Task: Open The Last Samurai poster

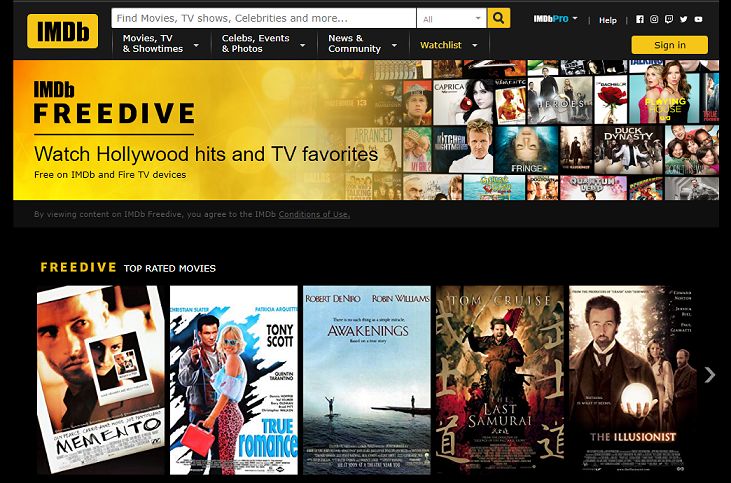Action: [x=500, y=380]
